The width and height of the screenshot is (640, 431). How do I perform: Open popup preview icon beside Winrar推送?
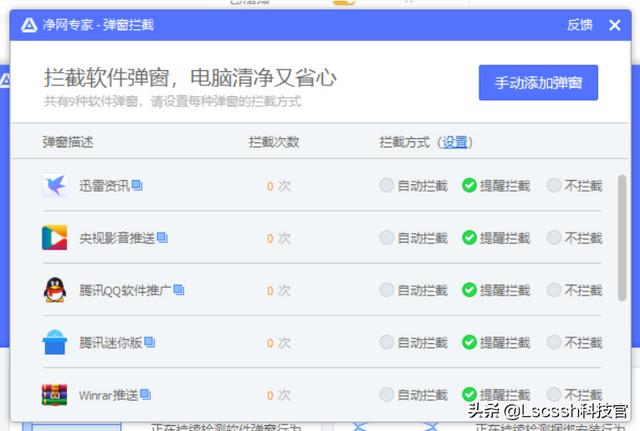pyautogui.click(x=146, y=394)
